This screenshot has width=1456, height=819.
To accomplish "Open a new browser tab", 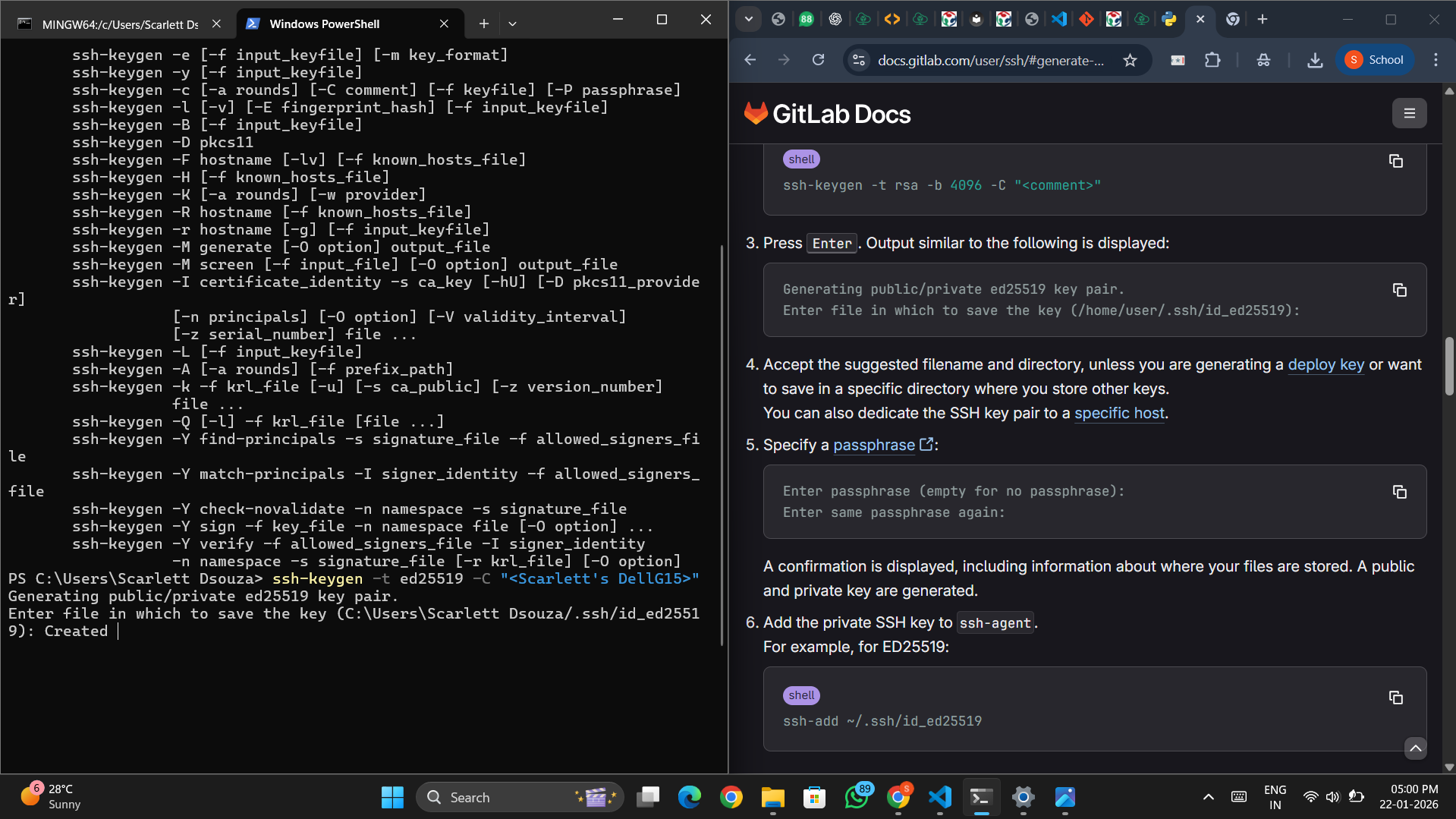I will click(x=1263, y=19).
